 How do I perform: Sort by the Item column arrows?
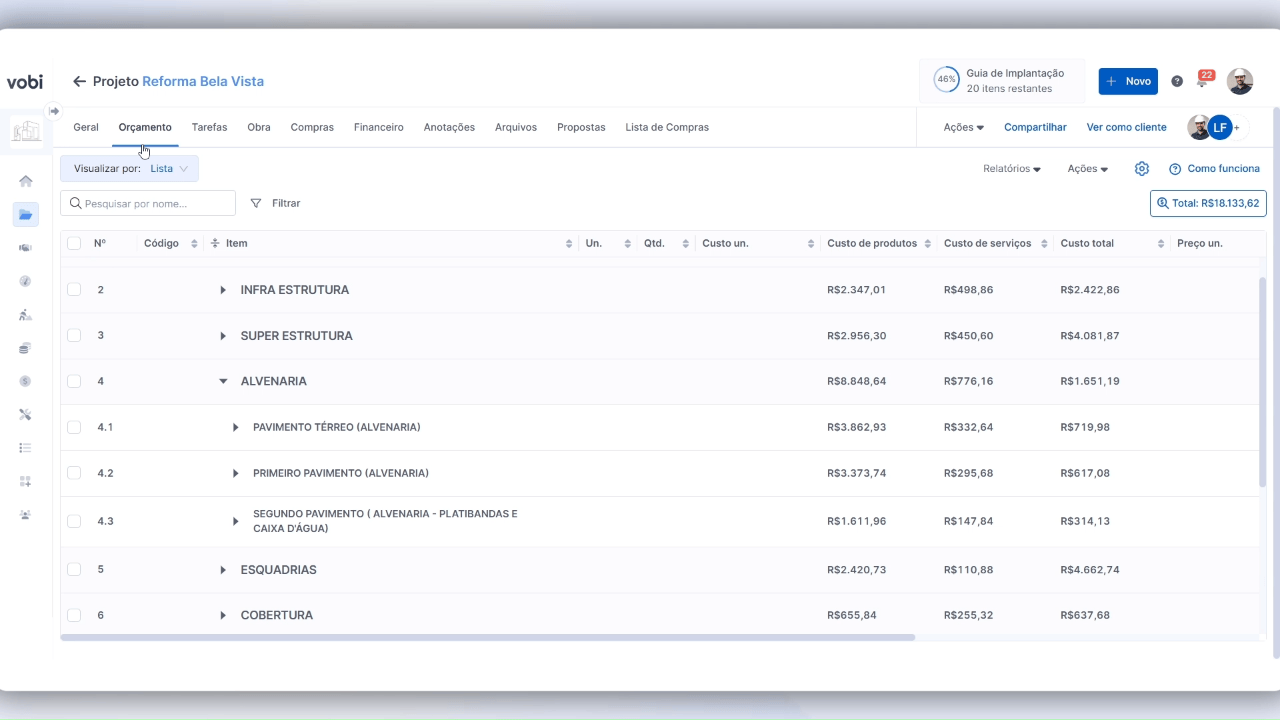(569, 243)
